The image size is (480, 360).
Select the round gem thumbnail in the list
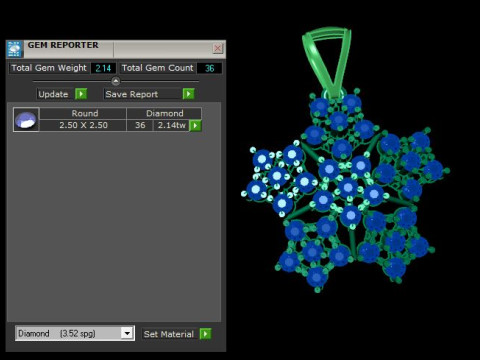(x=26, y=120)
